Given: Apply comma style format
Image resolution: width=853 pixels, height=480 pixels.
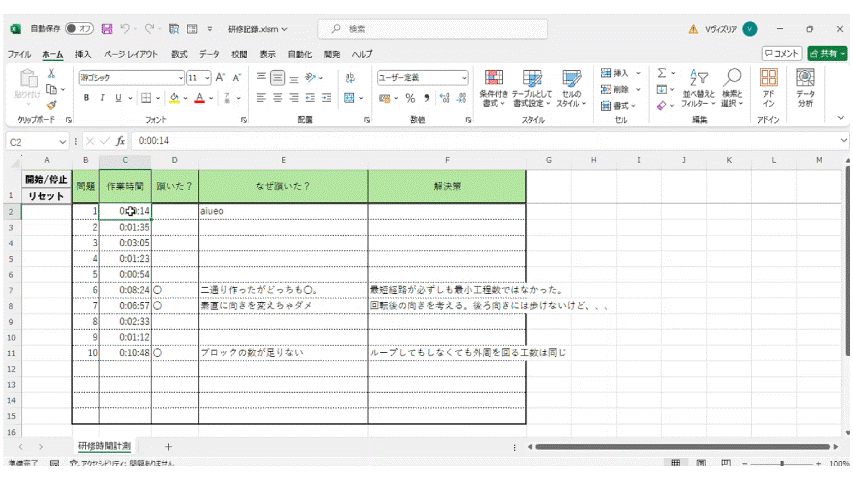Looking at the screenshot, I should pos(426,98).
